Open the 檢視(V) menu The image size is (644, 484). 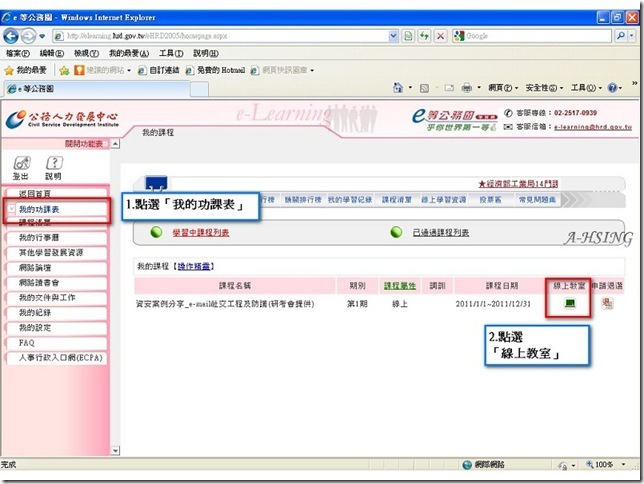click(86, 53)
